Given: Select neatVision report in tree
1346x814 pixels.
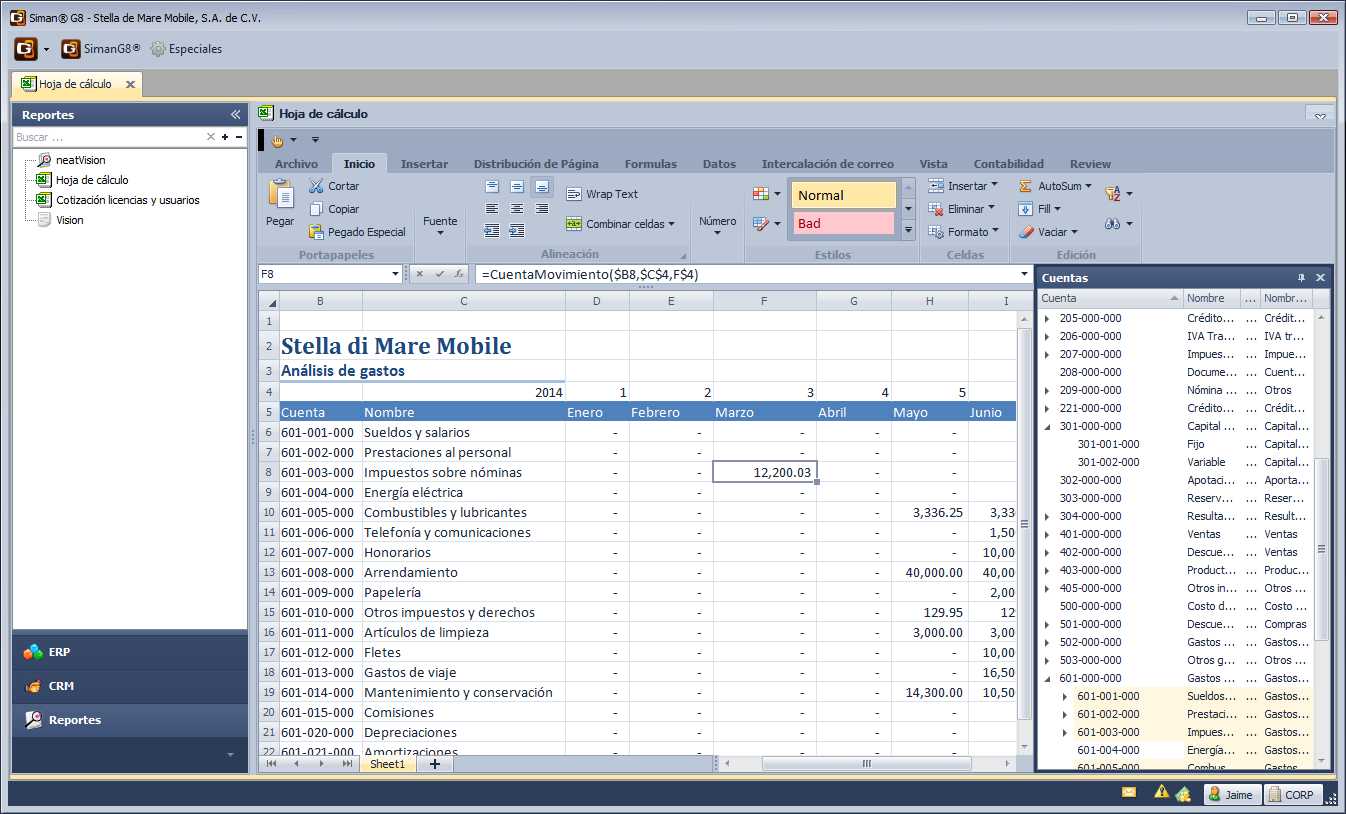Looking at the screenshot, I should click(x=80, y=160).
